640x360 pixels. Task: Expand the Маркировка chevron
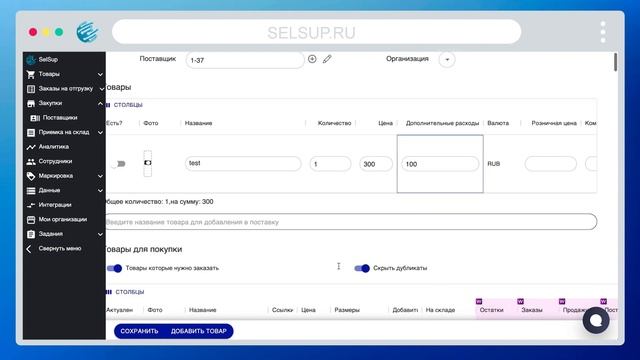click(x=100, y=176)
